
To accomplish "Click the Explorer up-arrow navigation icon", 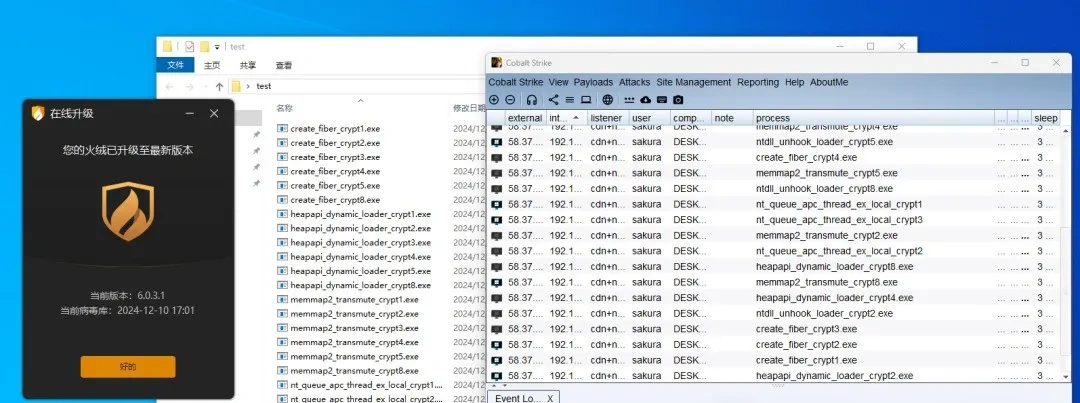I will pos(219,87).
